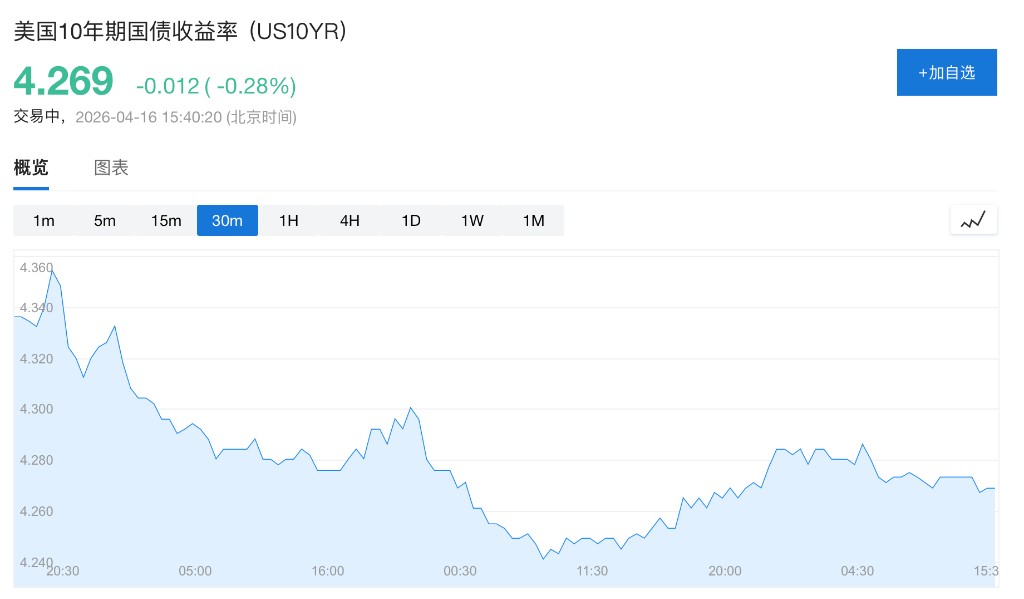The image size is (1024, 599).
Task: Open the 概览 tab
Action: pos(31,168)
